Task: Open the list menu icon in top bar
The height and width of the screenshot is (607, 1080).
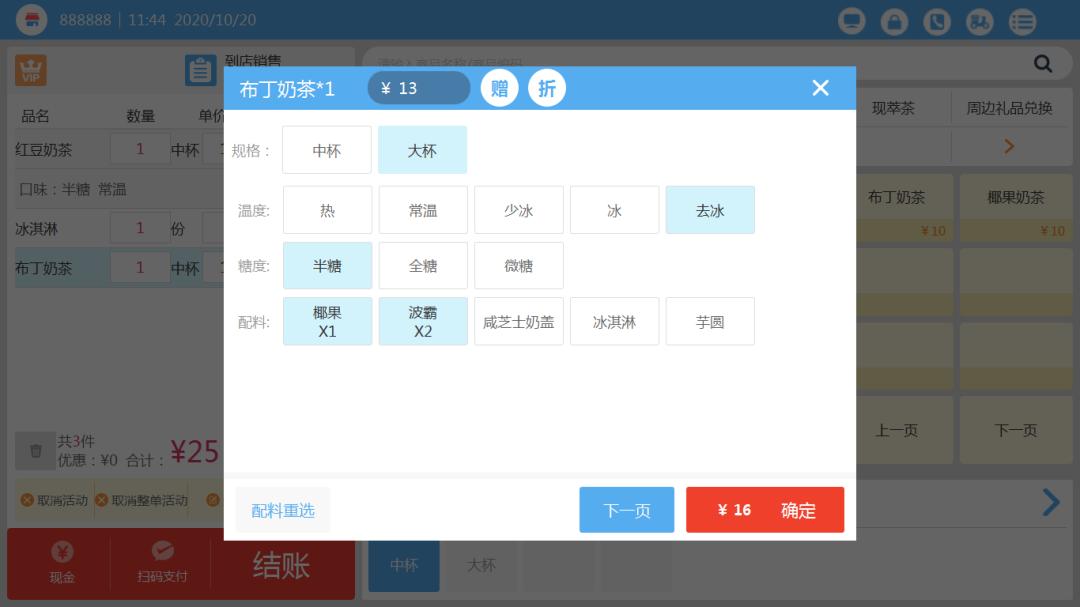Action: tap(1022, 21)
